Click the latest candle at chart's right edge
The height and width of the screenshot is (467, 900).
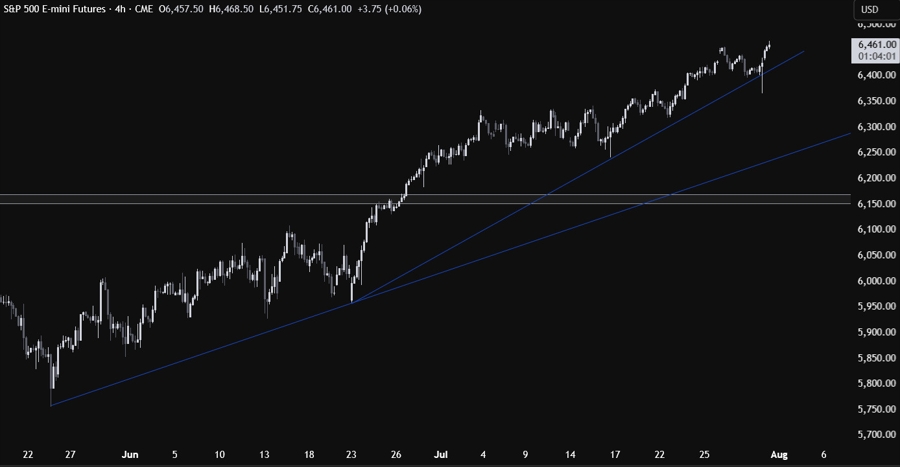[769, 45]
